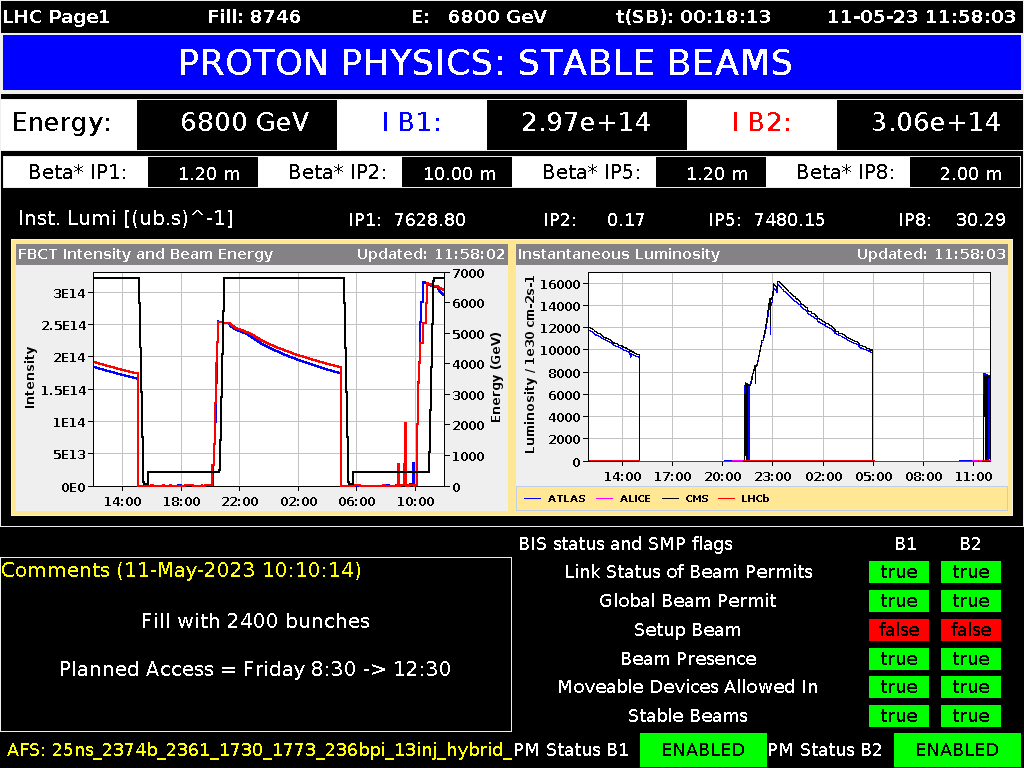Click the Fill with 2400 bunches comment
This screenshot has width=1024, height=768.
pyautogui.click(x=255, y=620)
